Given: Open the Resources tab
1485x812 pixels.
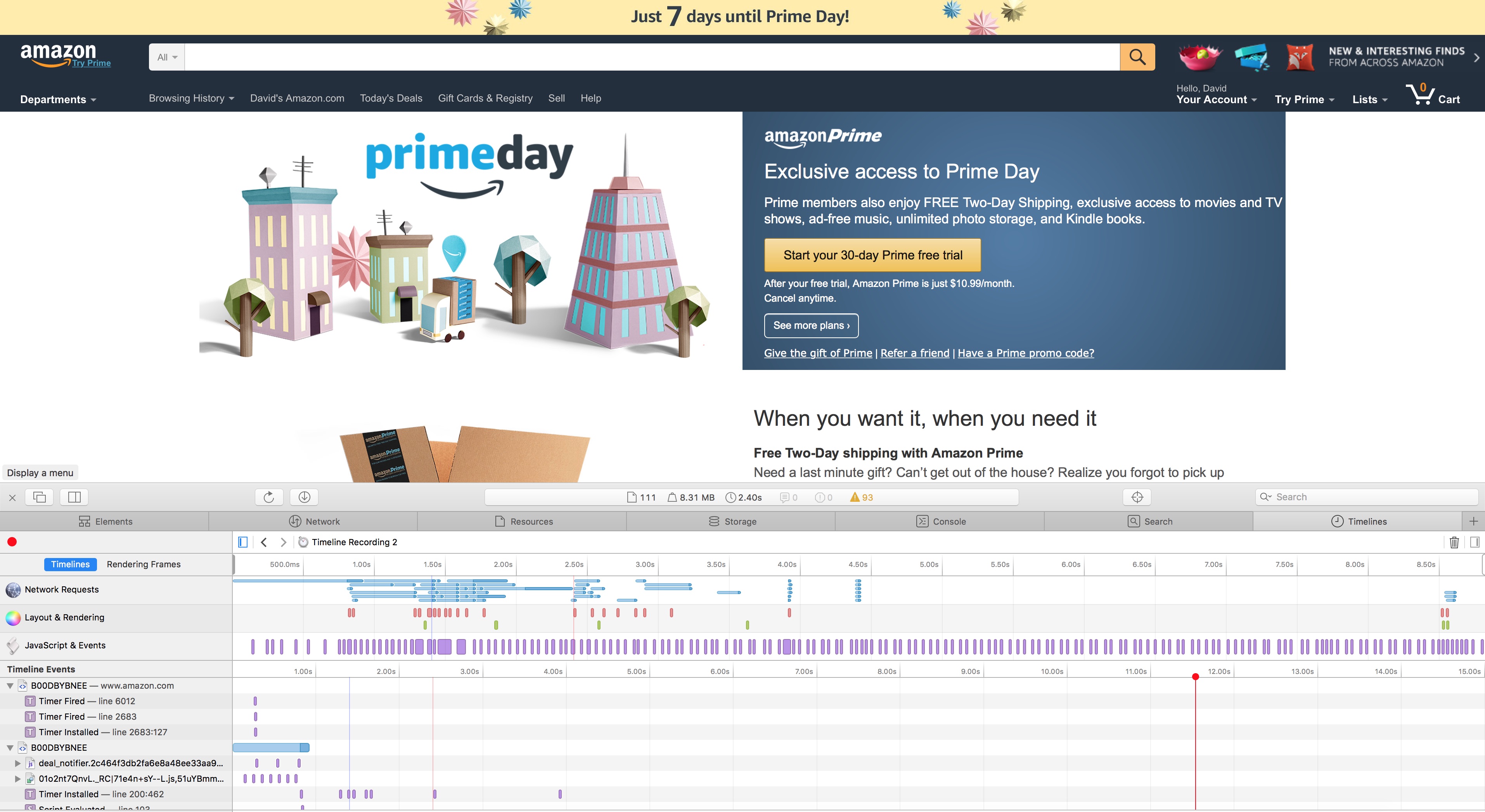Looking at the screenshot, I should pyautogui.click(x=523, y=521).
